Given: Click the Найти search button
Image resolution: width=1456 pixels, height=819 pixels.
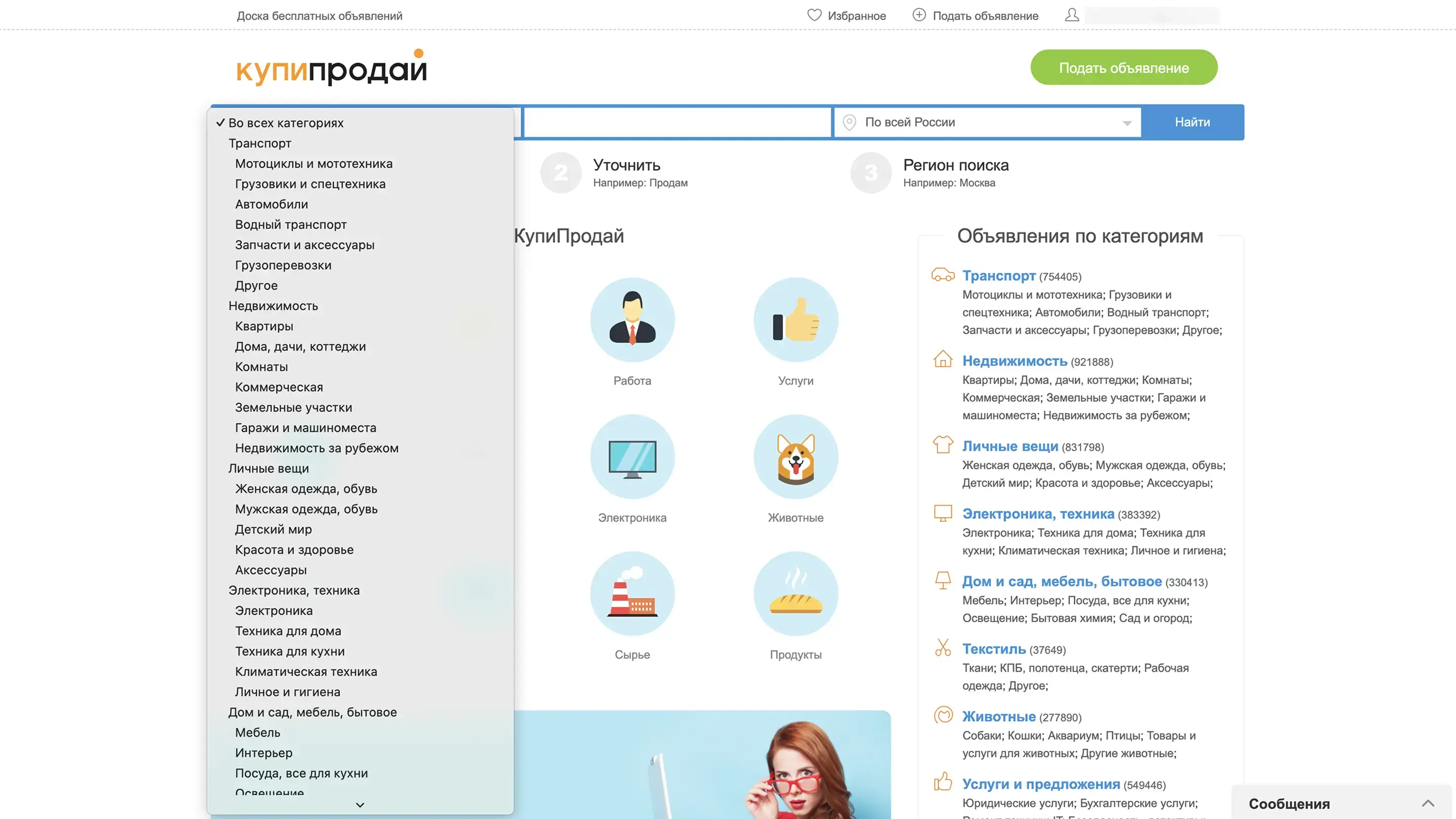Looking at the screenshot, I should click(1192, 122).
